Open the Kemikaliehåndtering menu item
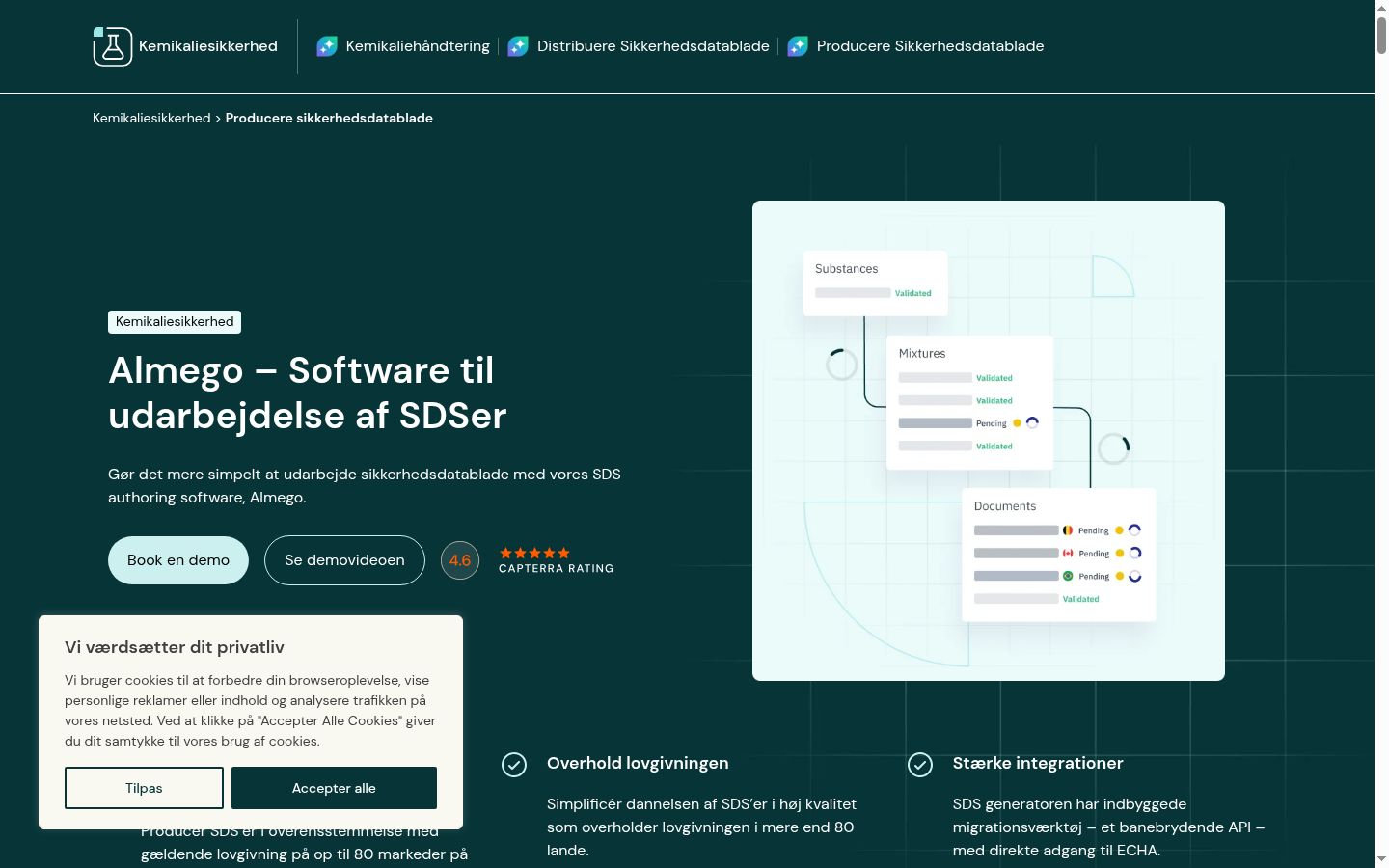Screen dimensions: 1389x868 [x=418, y=46]
